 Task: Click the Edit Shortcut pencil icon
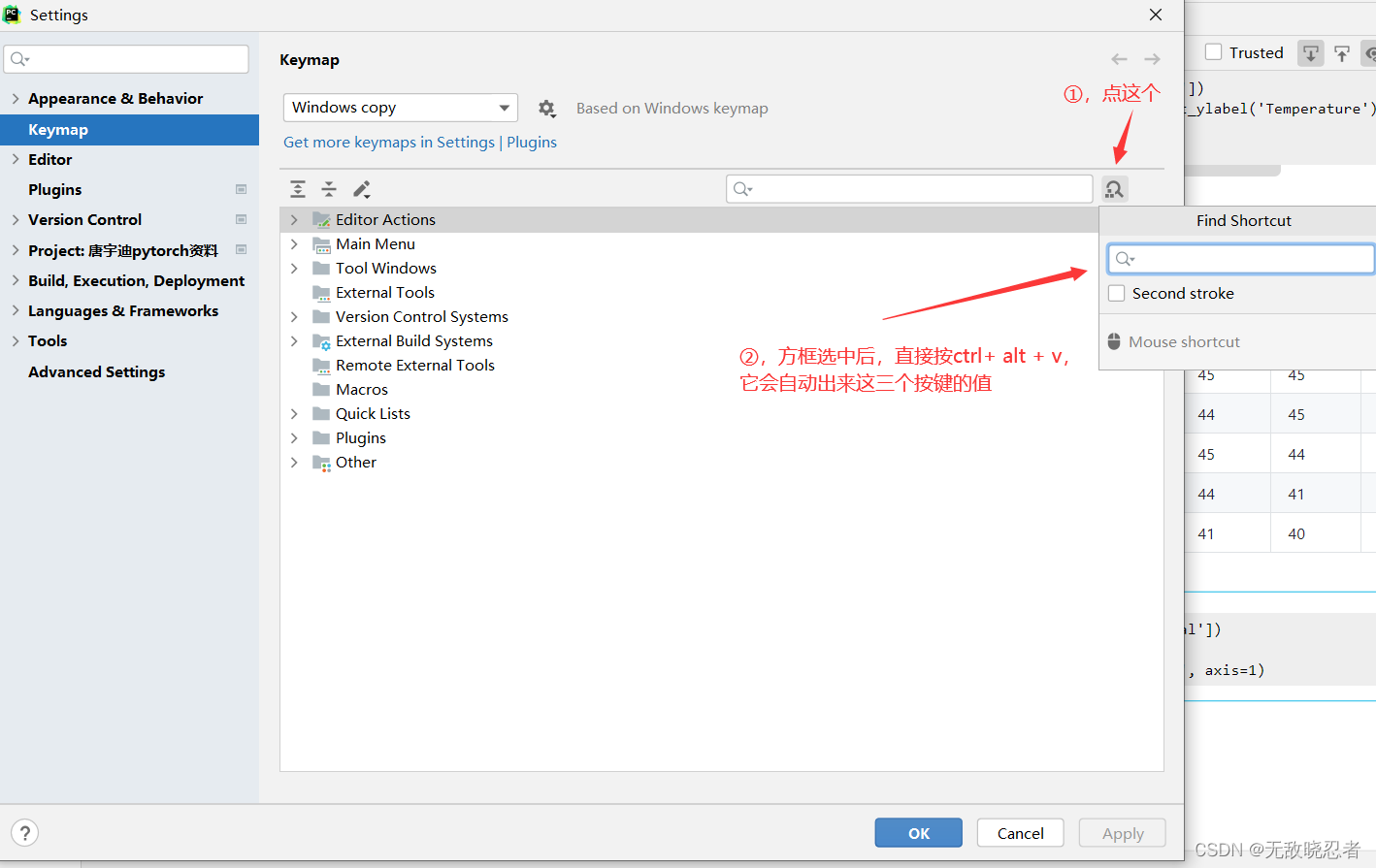(x=362, y=189)
